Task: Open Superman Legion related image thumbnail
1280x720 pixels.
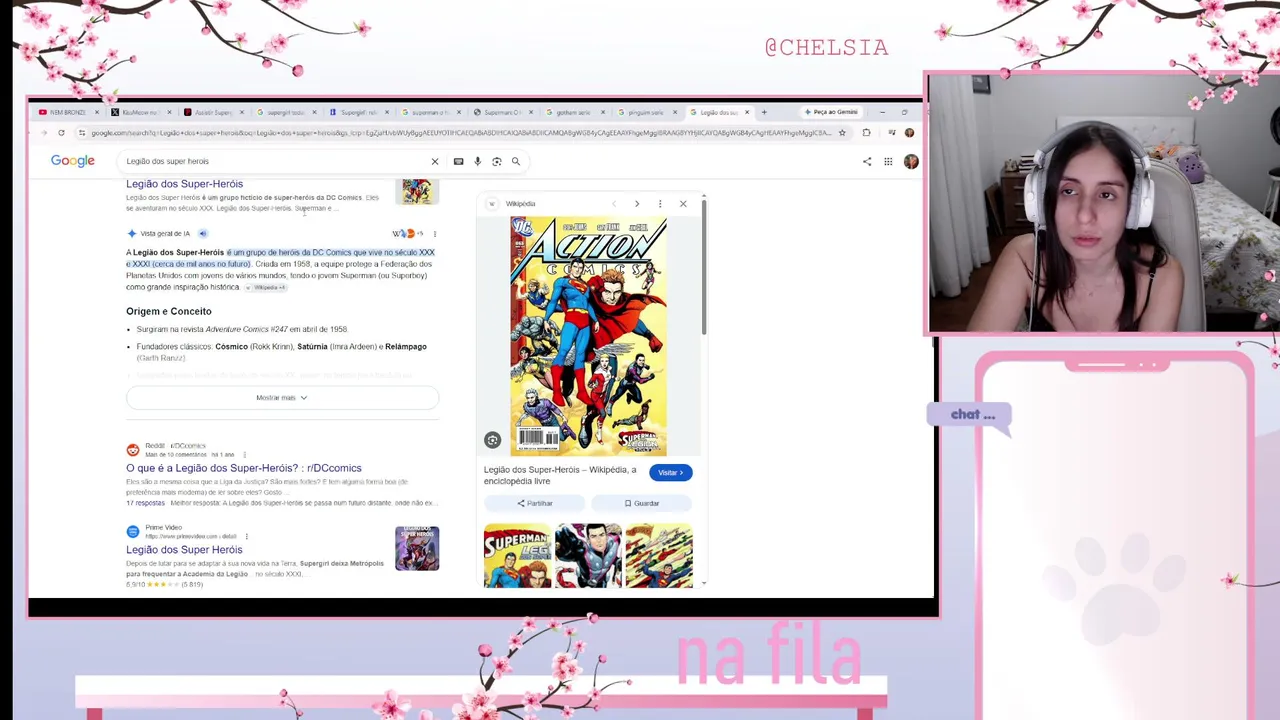Action: (x=517, y=556)
